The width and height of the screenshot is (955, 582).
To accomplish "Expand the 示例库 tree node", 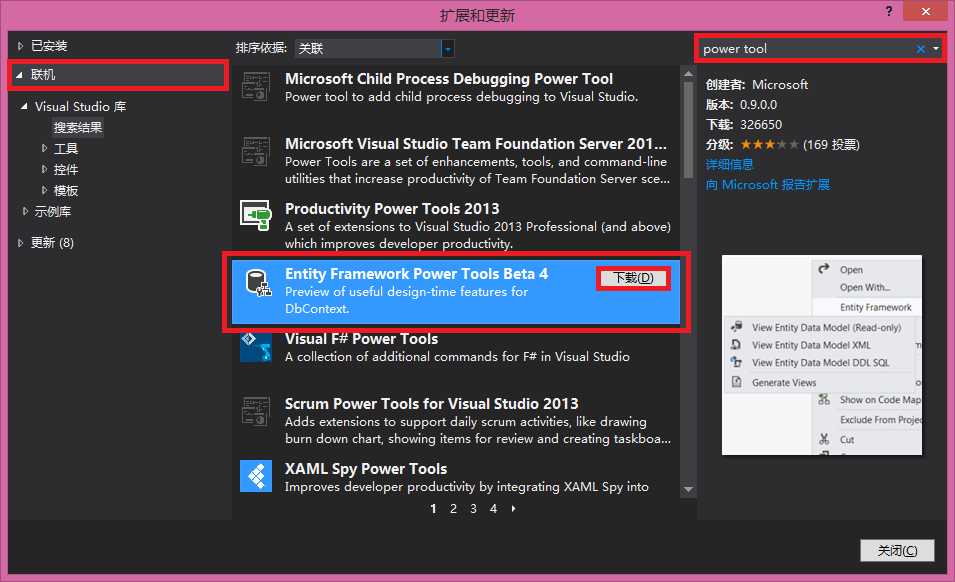I will pyautogui.click(x=24, y=211).
